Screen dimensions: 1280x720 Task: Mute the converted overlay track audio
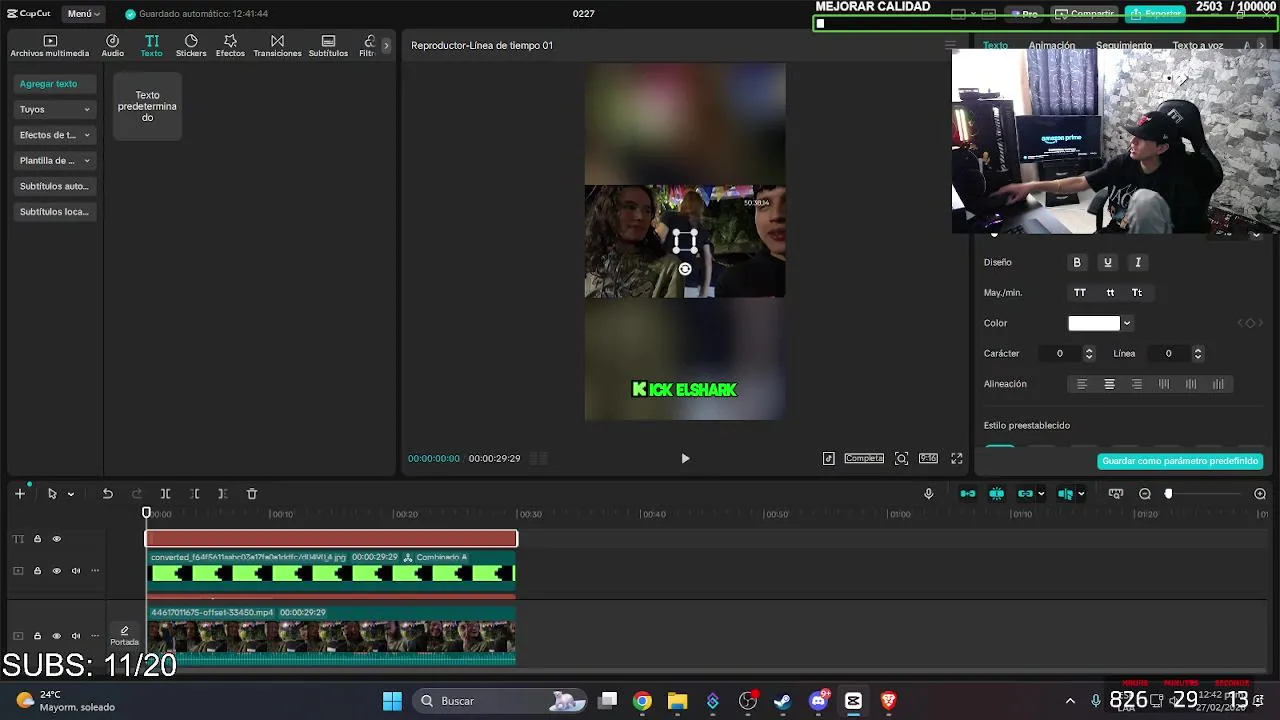[x=75, y=571]
